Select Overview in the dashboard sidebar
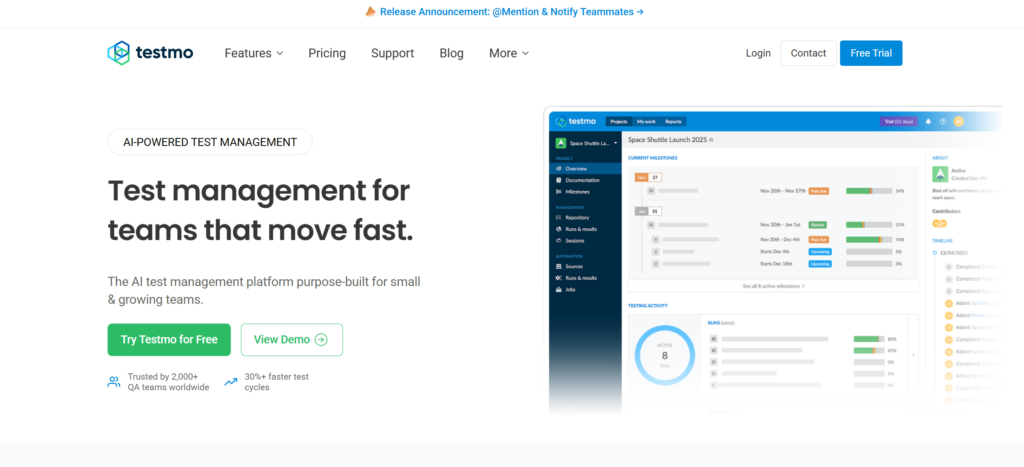Viewport: 1024px width, 467px height. coord(585,169)
